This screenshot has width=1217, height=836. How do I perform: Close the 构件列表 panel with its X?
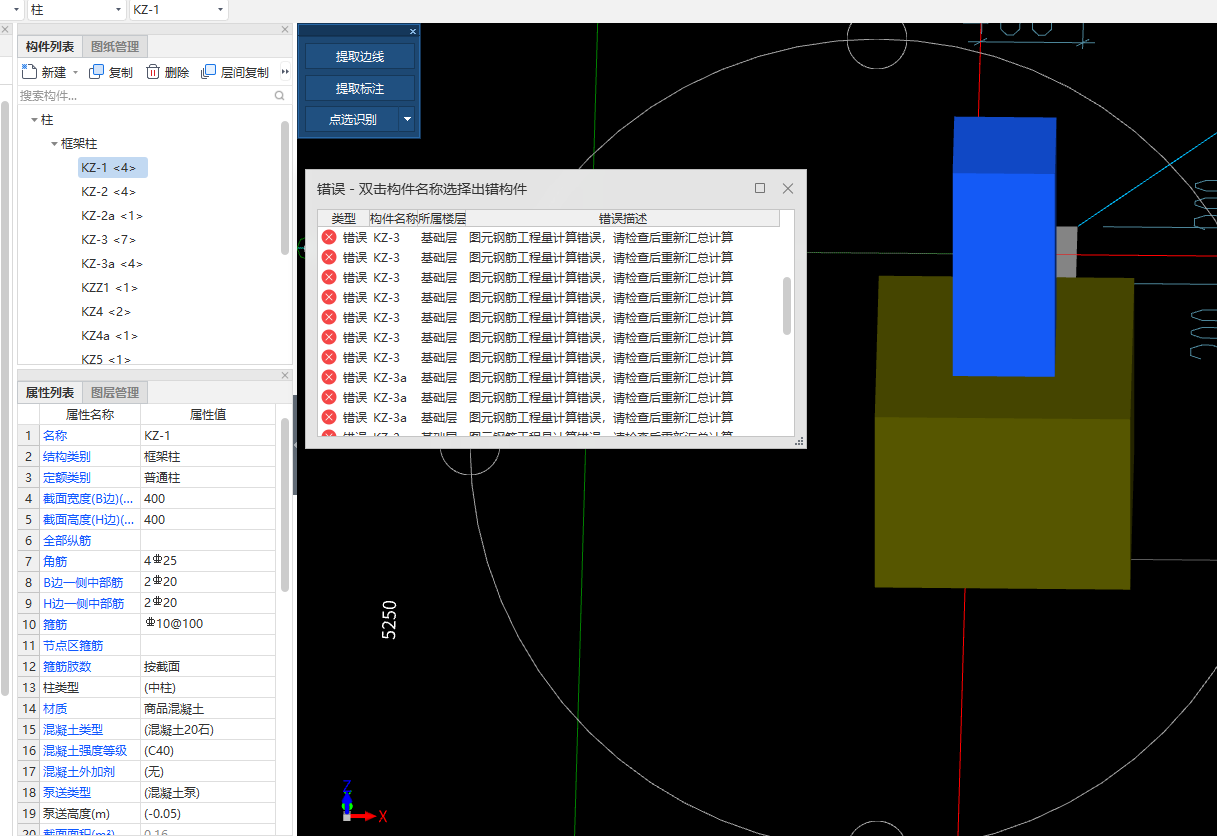[x=285, y=30]
